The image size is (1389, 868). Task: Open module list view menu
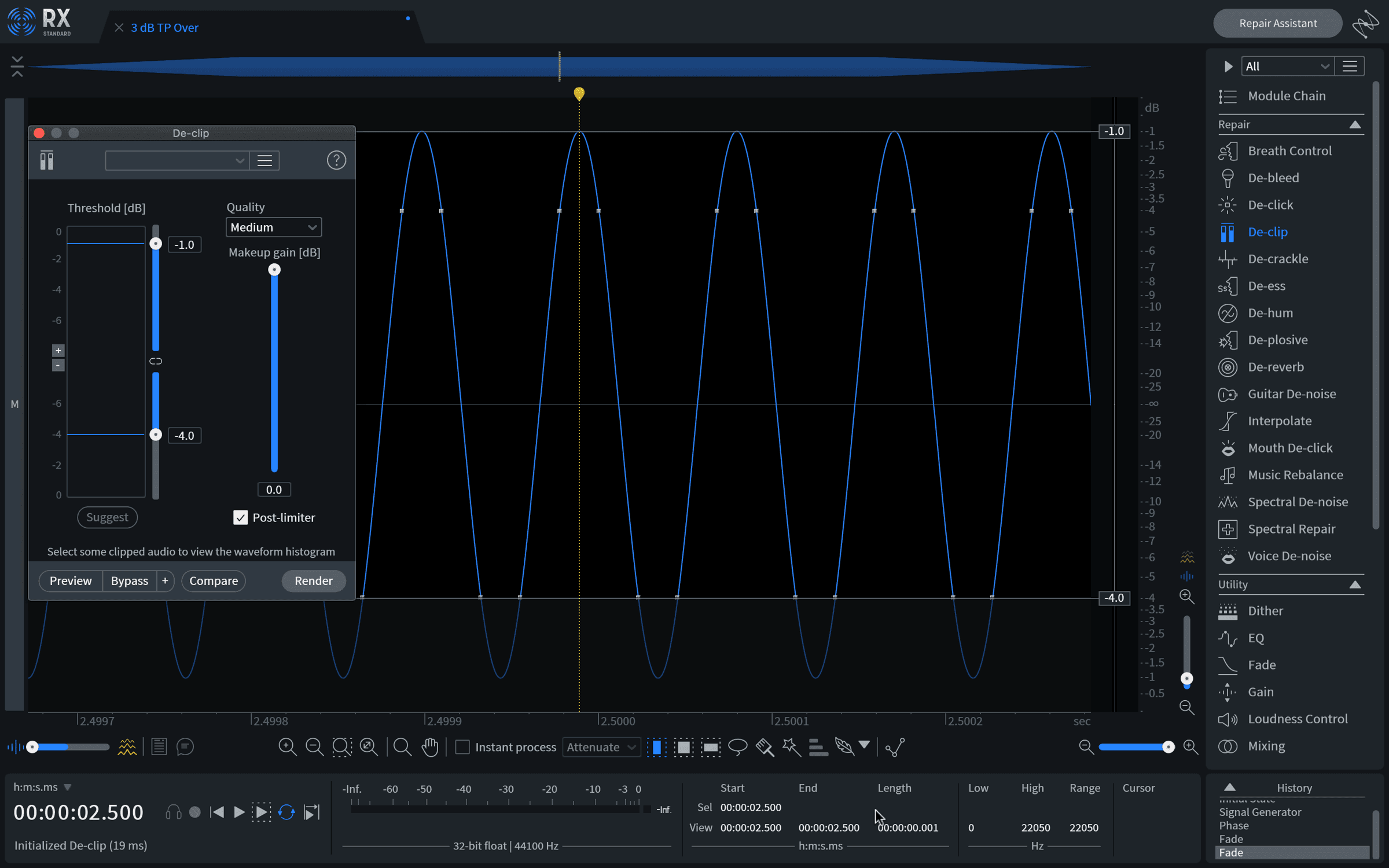tap(1350, 67)
